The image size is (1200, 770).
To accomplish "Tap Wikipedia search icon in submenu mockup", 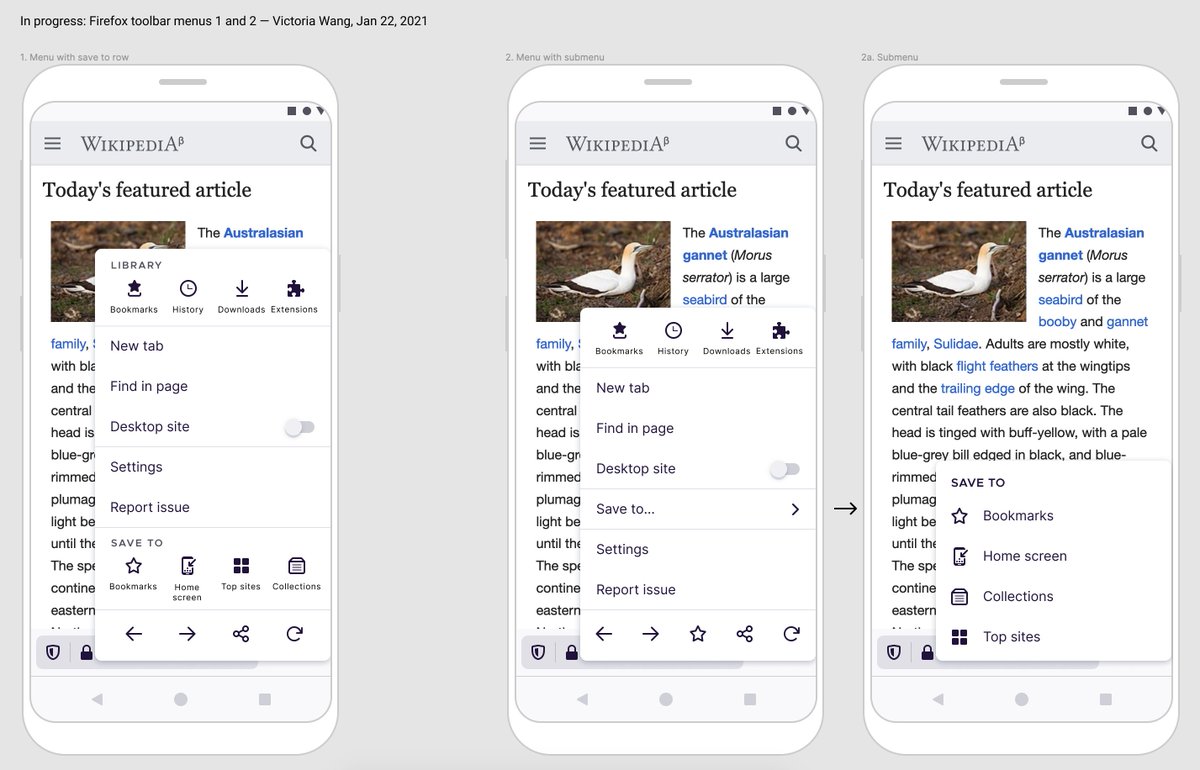I will 1150,144.
